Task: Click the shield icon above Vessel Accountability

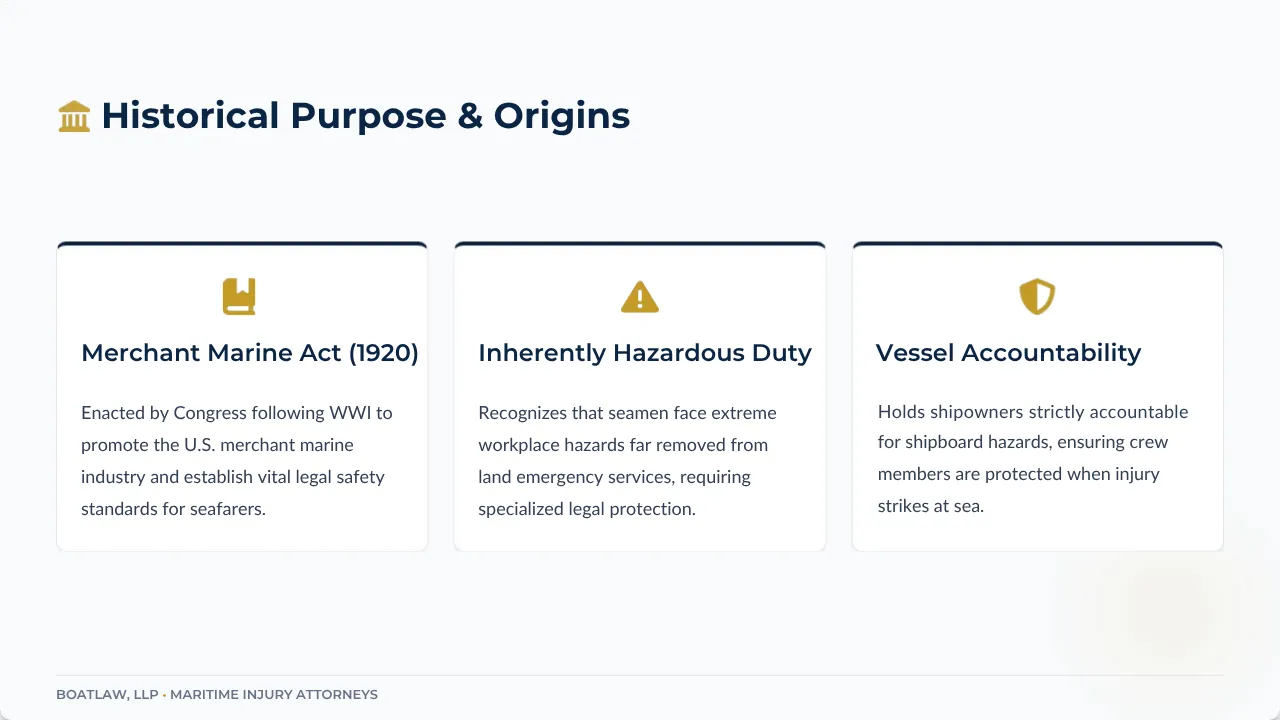Action: pos(1037,296)
